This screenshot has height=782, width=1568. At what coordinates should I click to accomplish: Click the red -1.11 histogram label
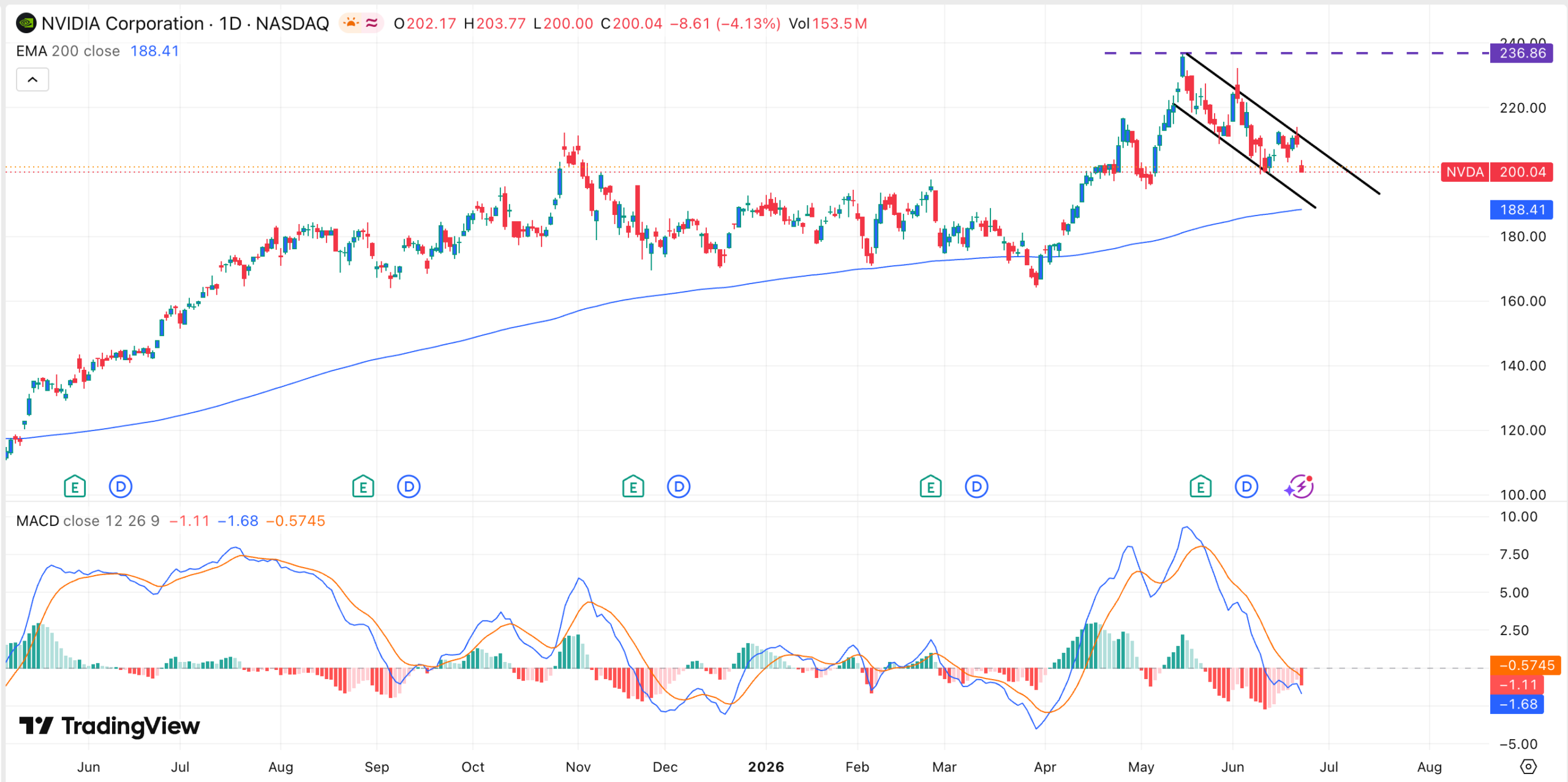1517,685
